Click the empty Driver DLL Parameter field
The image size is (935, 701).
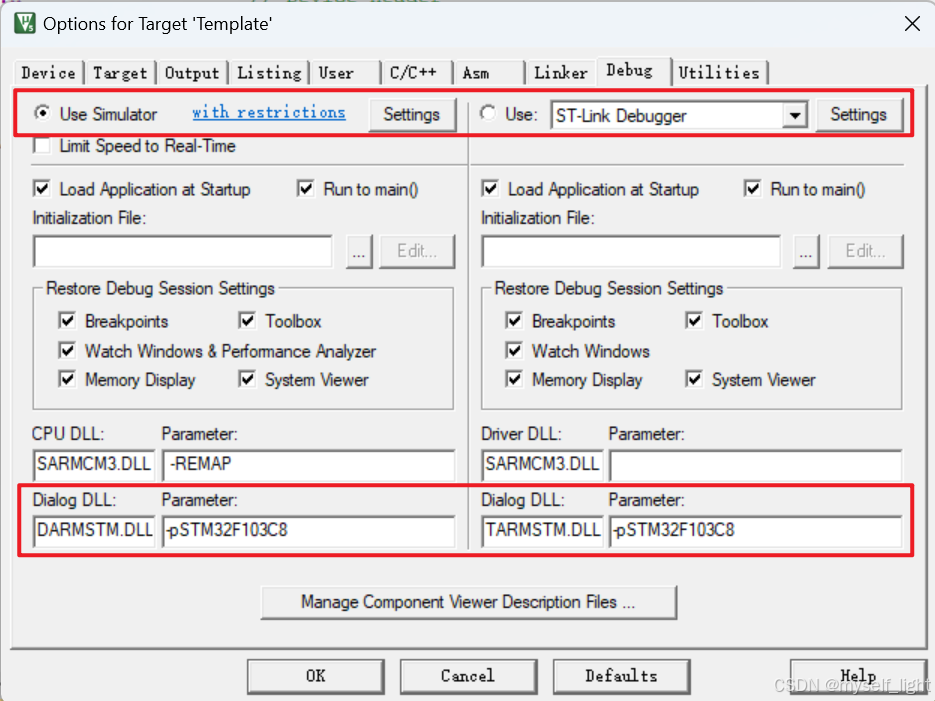pos(756,465)
